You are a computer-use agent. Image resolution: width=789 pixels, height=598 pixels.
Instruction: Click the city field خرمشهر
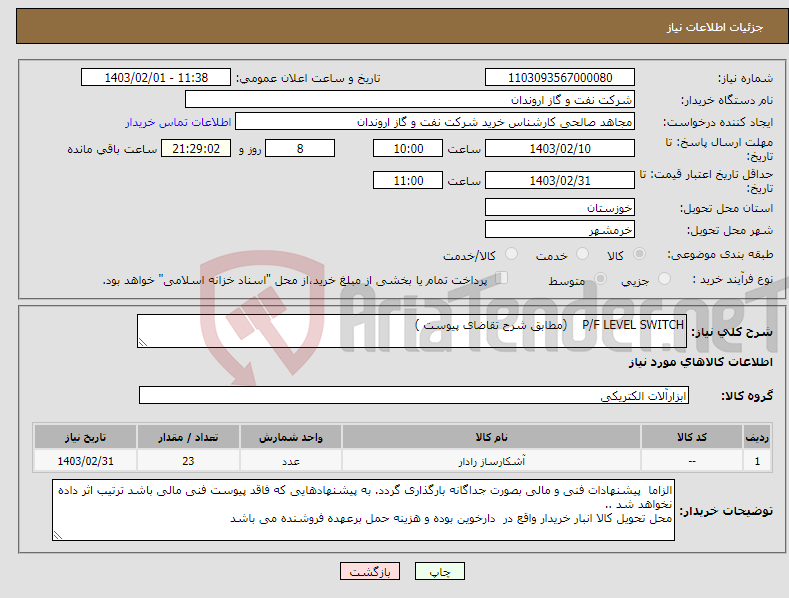pyautogui.click(x=560, y=230)
